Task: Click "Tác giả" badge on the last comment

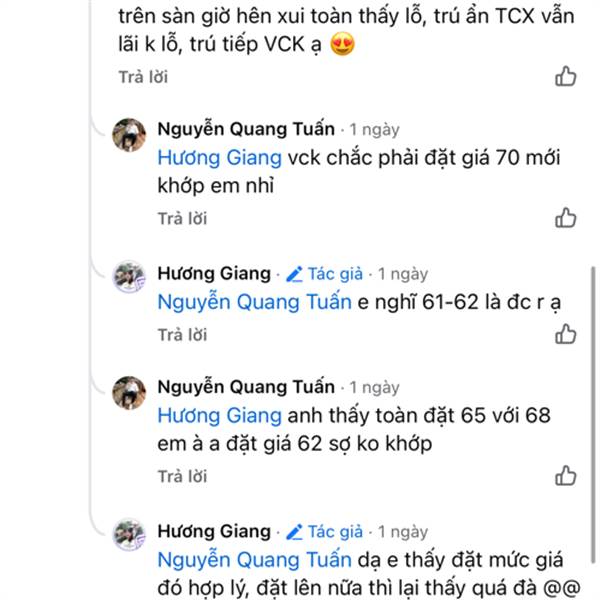Action: [325, 531]
